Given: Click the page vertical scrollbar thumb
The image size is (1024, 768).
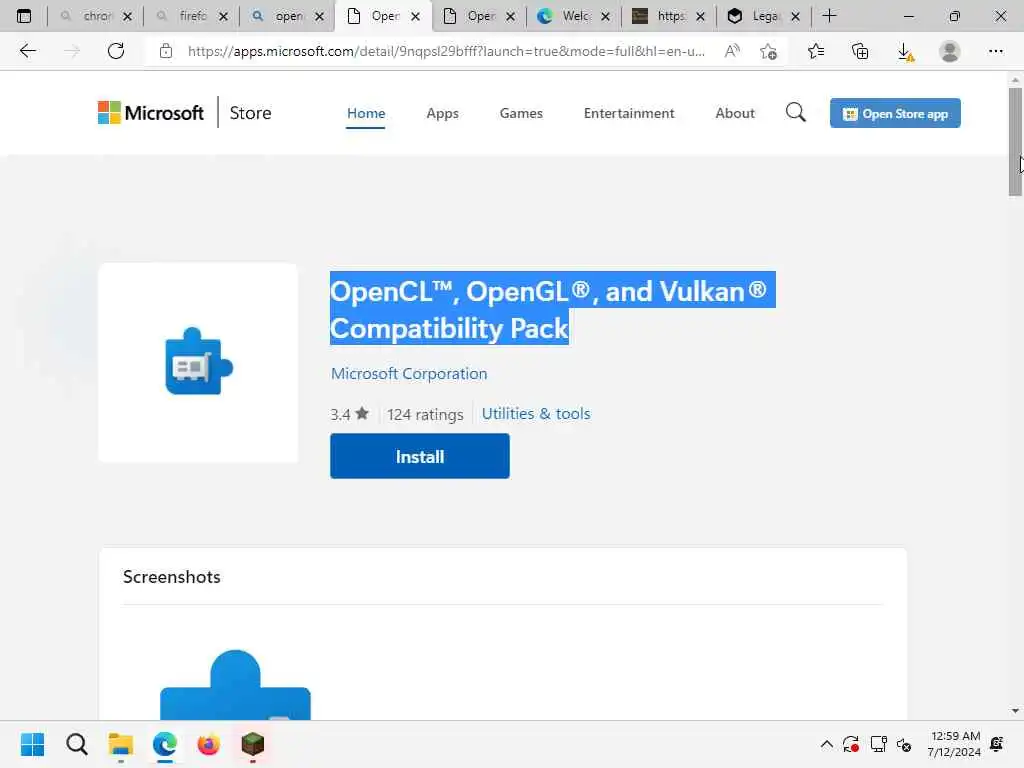Looking at the screenshot, I should click(x=1015, y=141).
